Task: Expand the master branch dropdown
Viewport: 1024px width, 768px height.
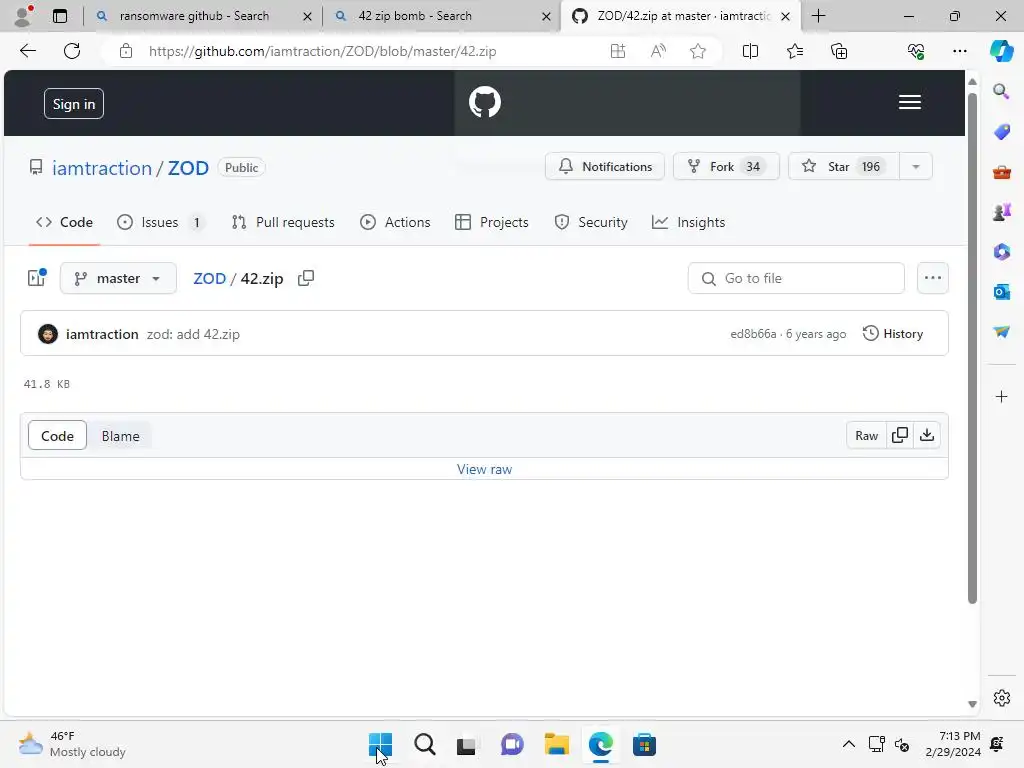Action: (x=118, y=278)
